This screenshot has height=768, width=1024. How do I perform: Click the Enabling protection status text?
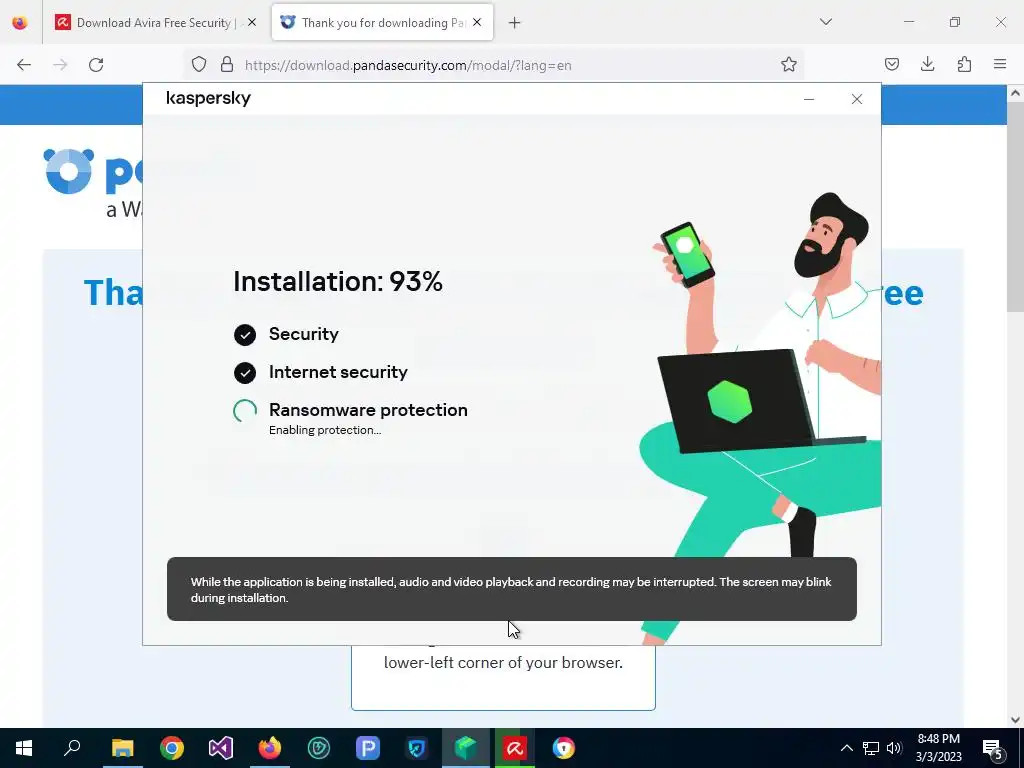coord(325,430)
